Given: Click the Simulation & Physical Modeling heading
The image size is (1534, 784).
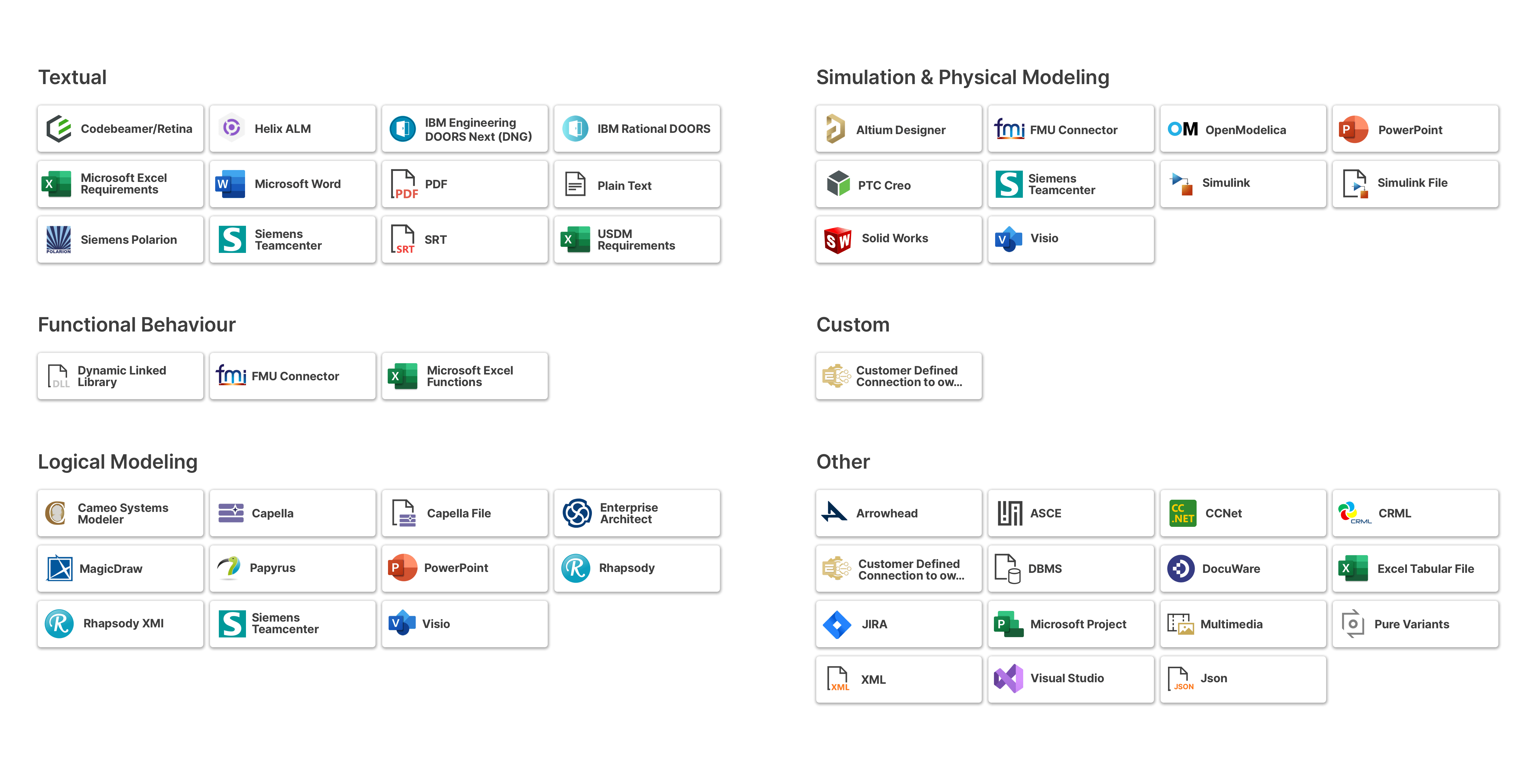Looking at the screenshot, I should point(962,77).
